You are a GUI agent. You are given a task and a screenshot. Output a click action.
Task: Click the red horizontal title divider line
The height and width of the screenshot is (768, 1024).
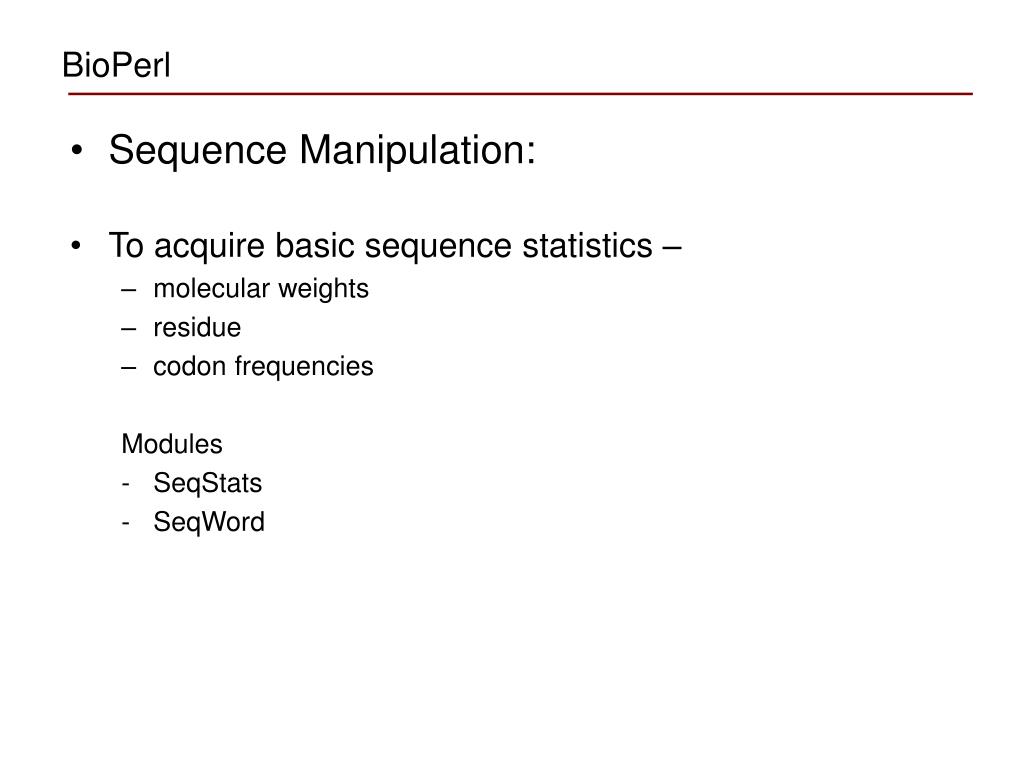coord(520,94)
